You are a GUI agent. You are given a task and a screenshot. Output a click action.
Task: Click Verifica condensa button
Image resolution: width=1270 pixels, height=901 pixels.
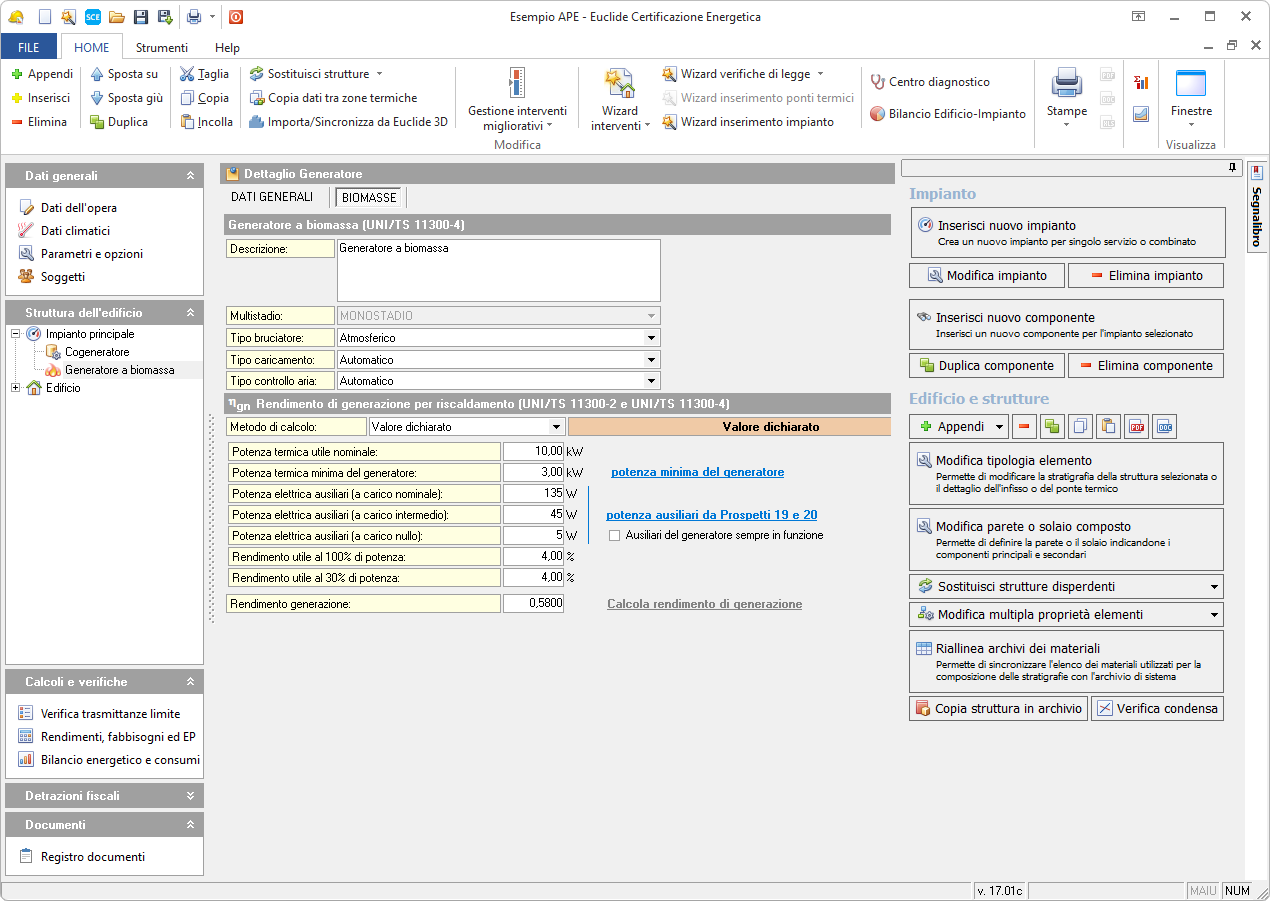tap(1157, 709)
